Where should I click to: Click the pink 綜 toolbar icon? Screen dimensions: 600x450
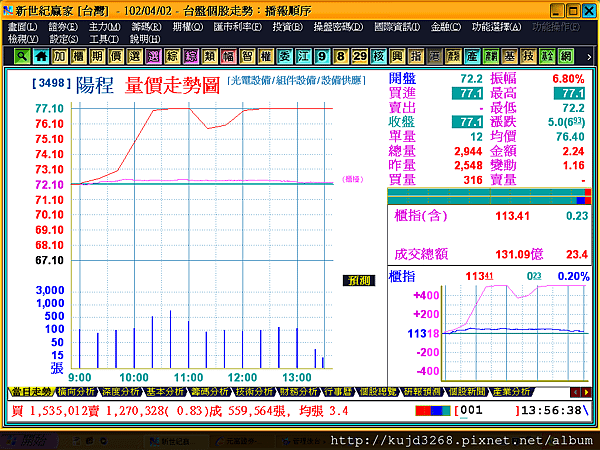[x=191, y=57]
